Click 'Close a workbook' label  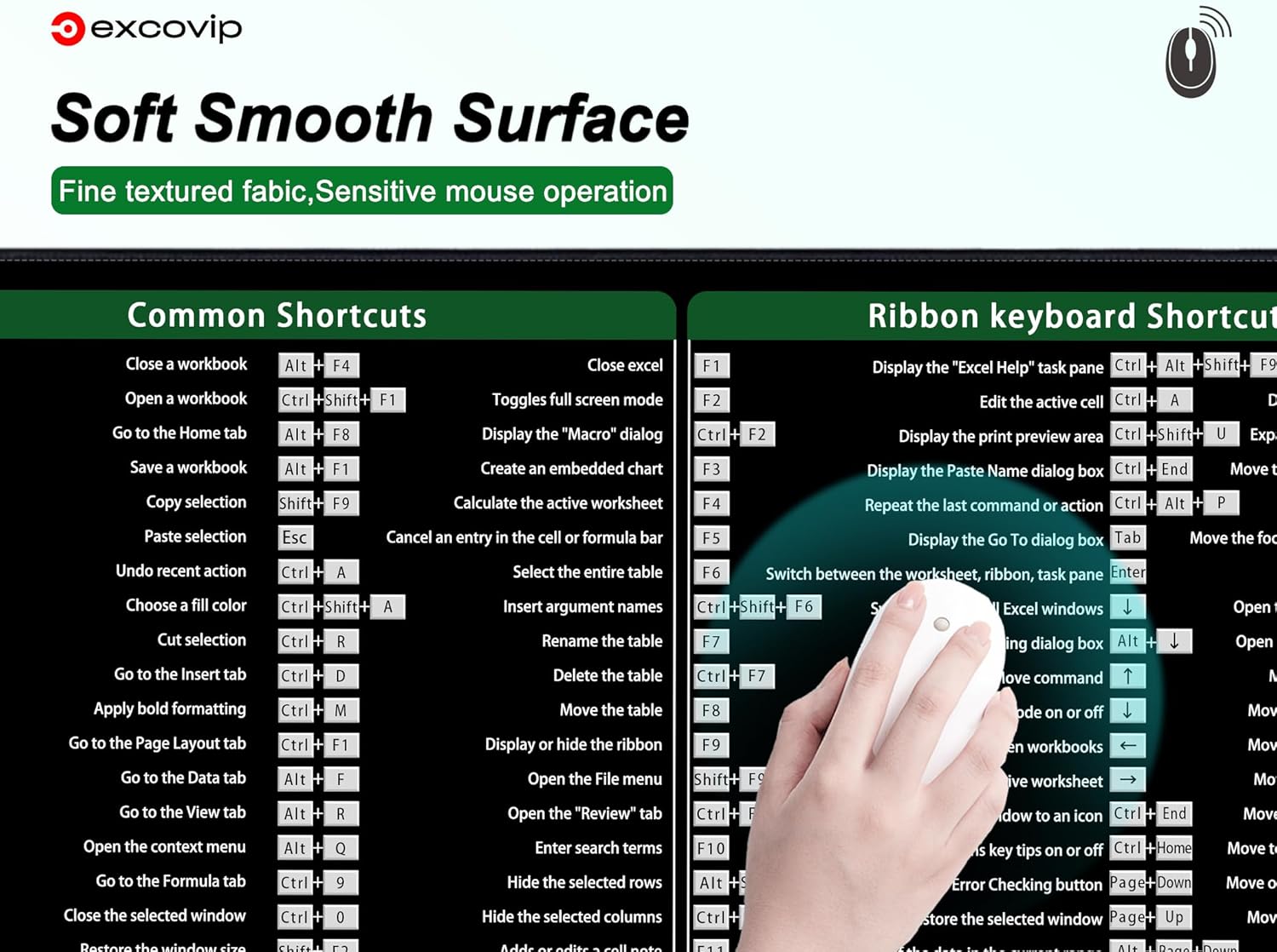coord(186,364)
